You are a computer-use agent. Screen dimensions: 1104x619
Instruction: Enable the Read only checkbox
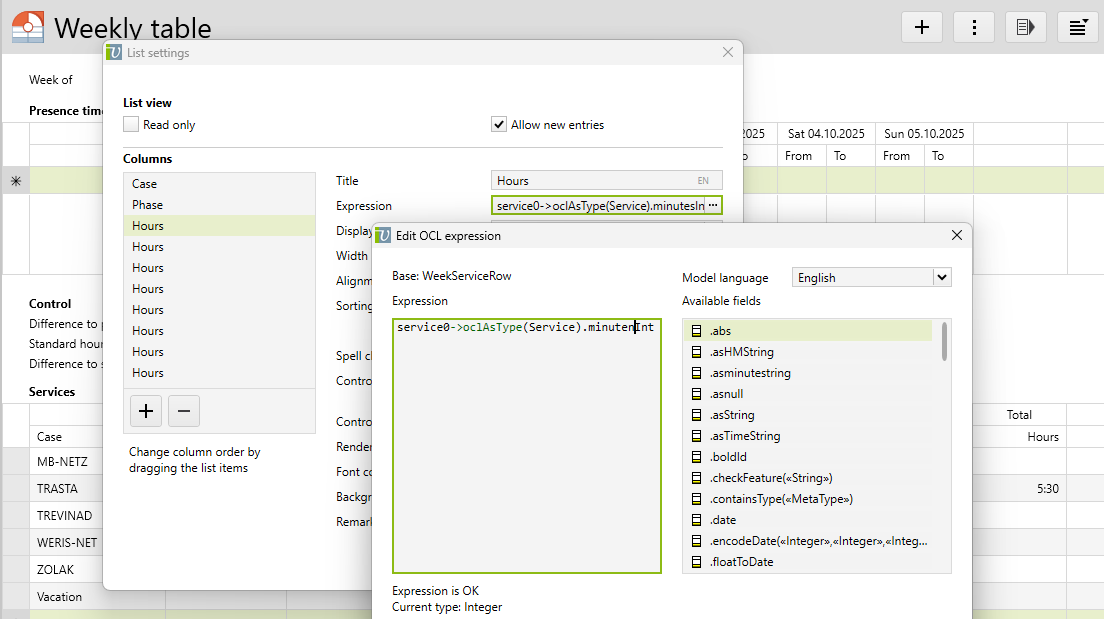point(131,125)
